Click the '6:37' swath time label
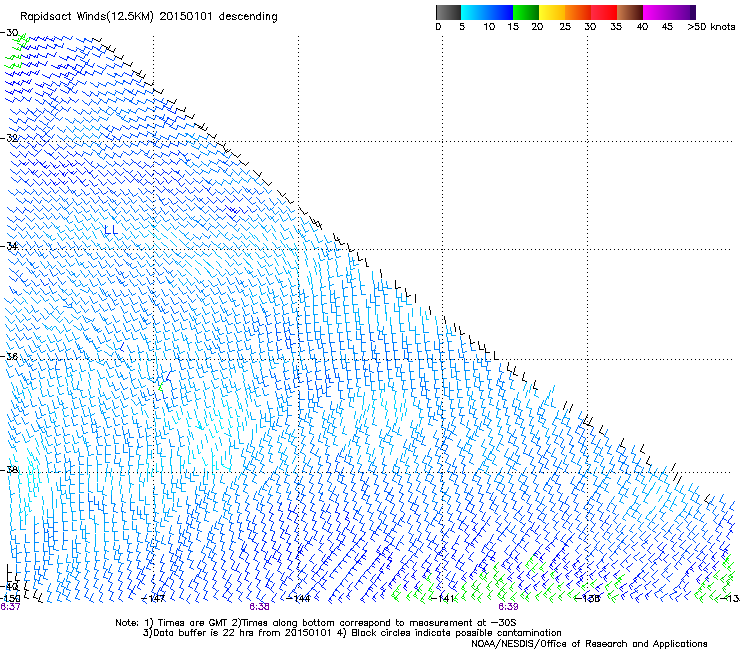 click(x=10, y=607)
